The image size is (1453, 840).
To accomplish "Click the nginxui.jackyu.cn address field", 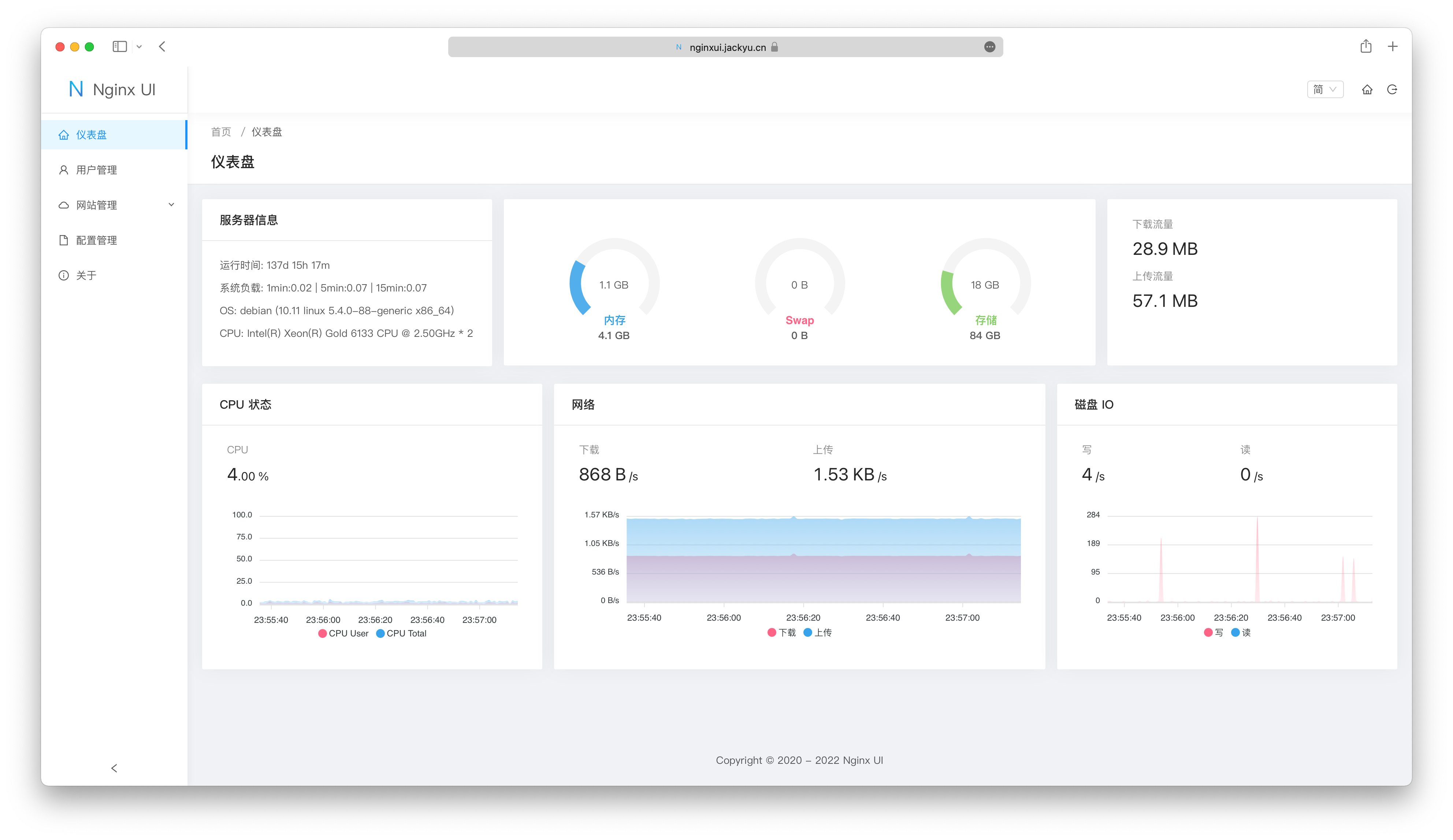I will (727, 47).
